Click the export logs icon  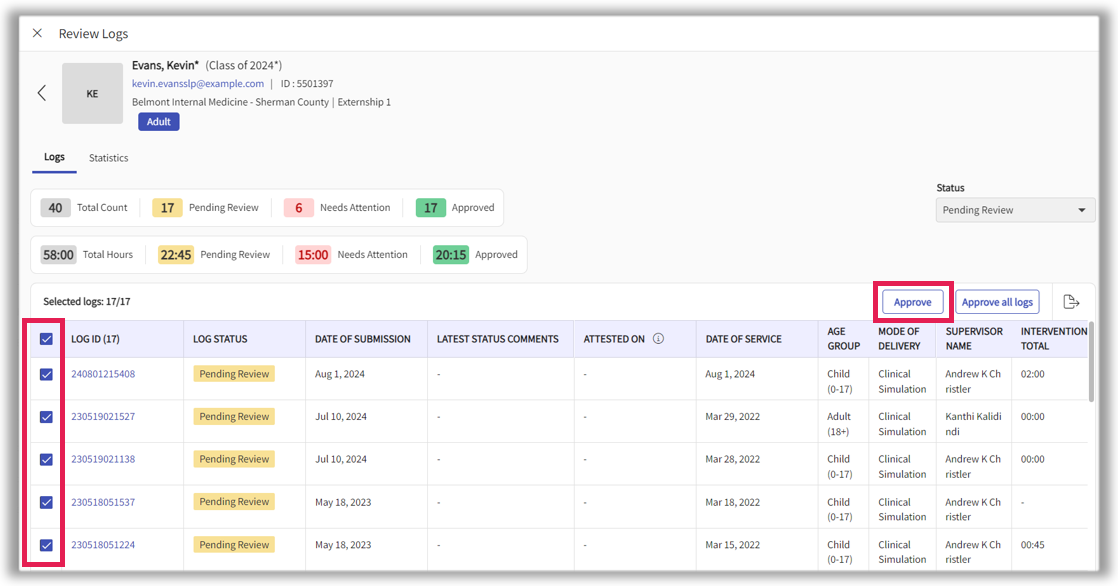click(1071, 302)
